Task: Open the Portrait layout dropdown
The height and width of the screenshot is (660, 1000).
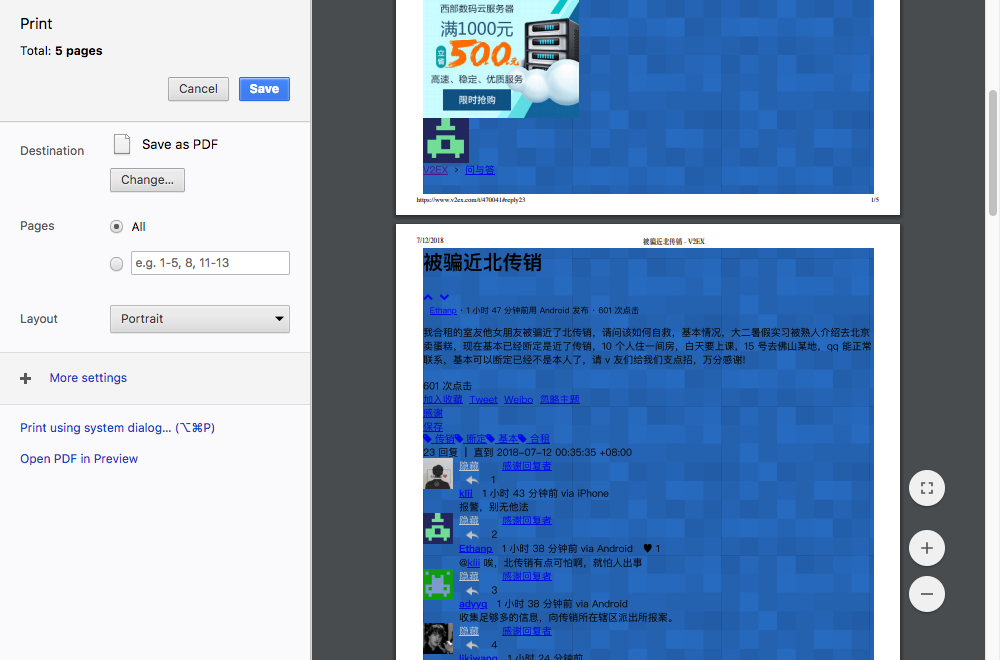Action: pyautogui.click(x=200, y=319)
